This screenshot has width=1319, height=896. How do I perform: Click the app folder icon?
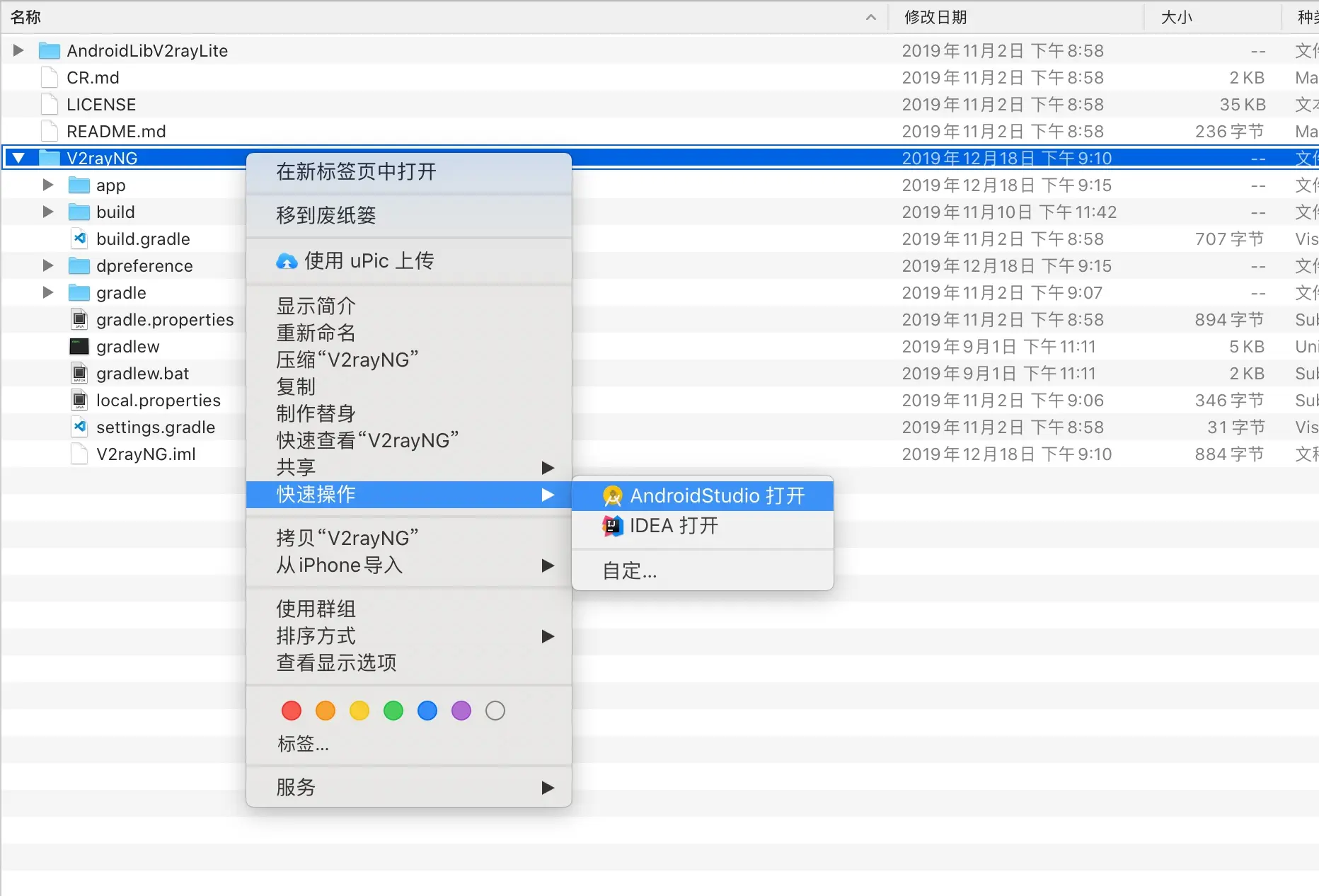coord(79,185)
